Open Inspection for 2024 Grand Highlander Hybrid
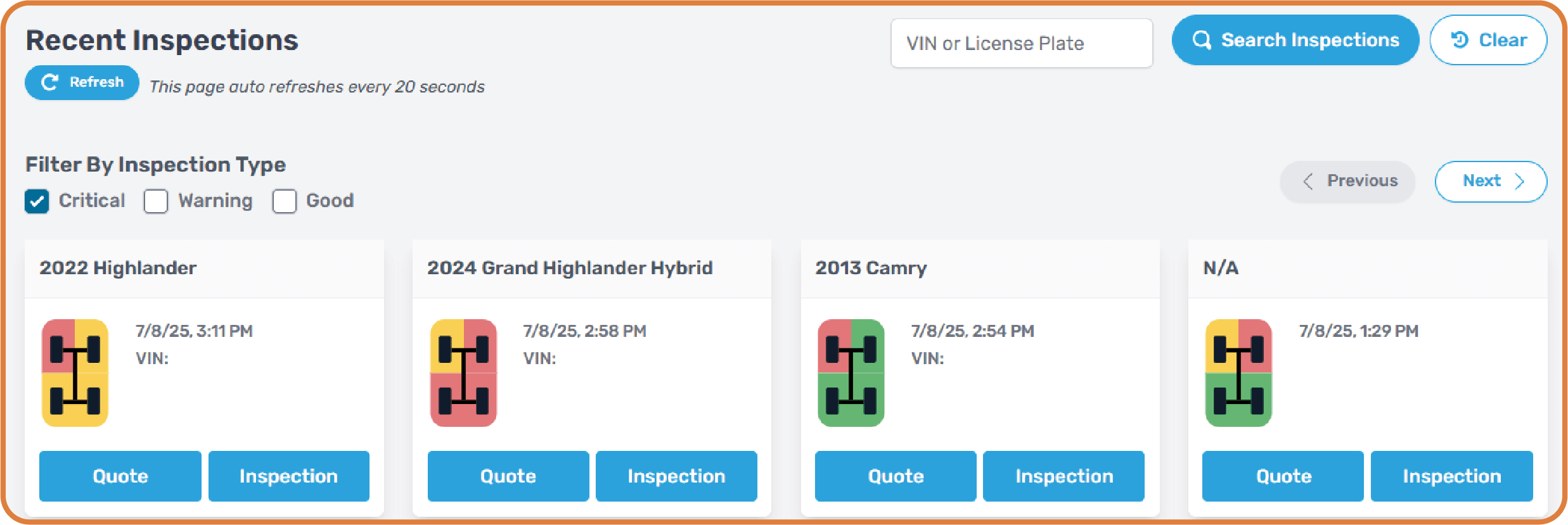Viewport: 1568px width, 525px height. coord(676,476)
